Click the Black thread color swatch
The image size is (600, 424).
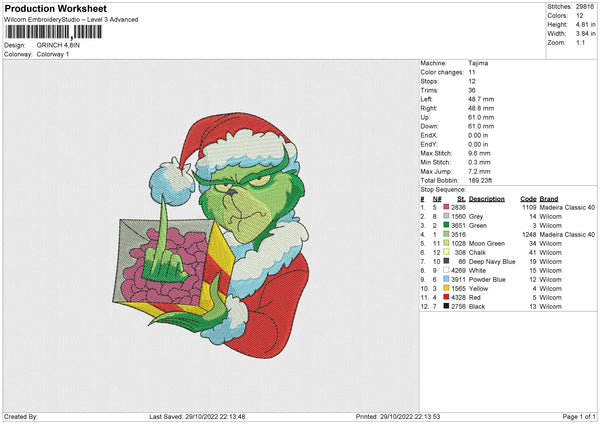[x=446, y=306]
